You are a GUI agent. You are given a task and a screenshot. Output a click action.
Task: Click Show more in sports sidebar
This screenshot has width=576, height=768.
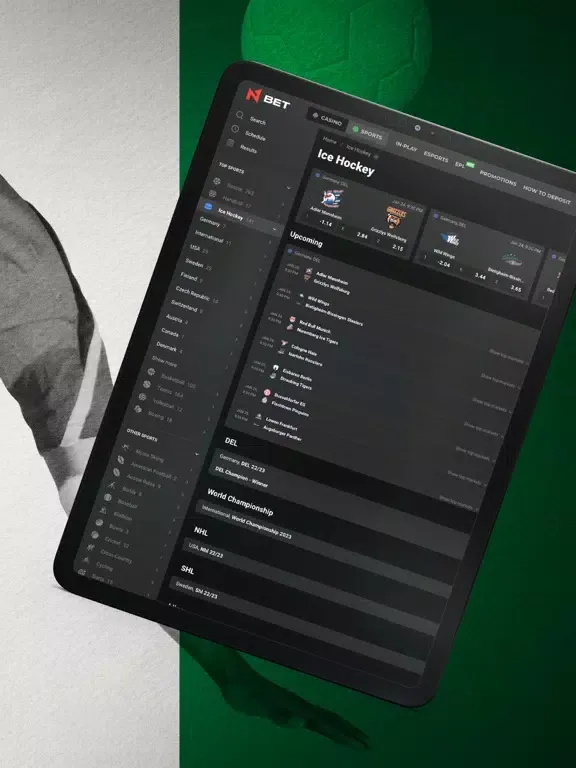[x=164, y=361]
